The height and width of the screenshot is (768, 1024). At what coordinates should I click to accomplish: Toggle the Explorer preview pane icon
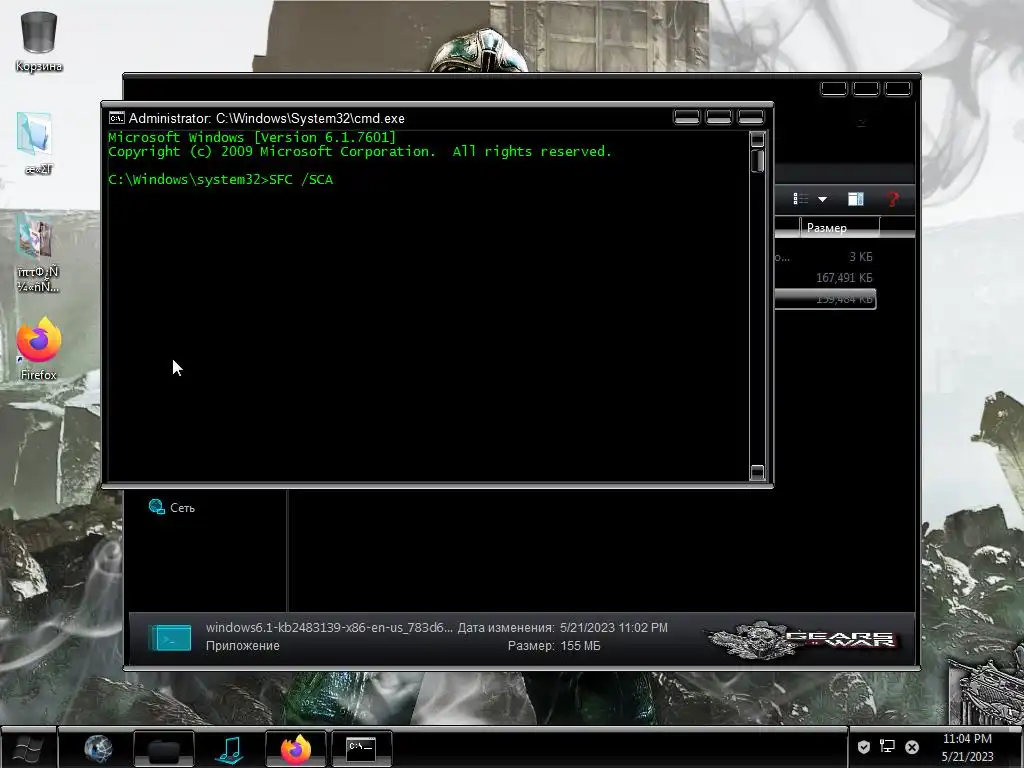(856, 199)
